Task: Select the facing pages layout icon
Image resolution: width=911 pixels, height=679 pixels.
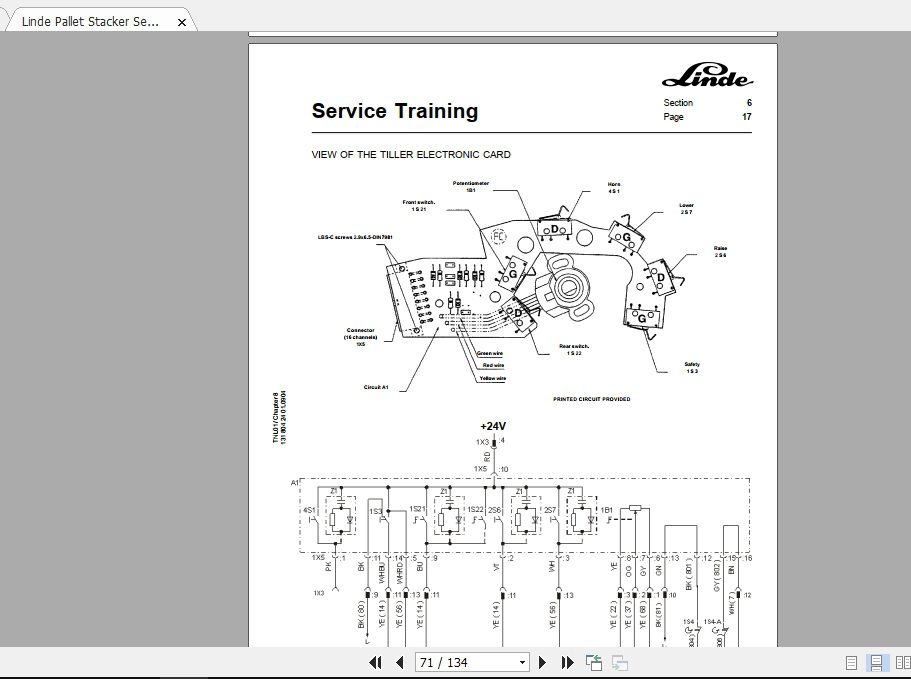Action: pos(899,662)
